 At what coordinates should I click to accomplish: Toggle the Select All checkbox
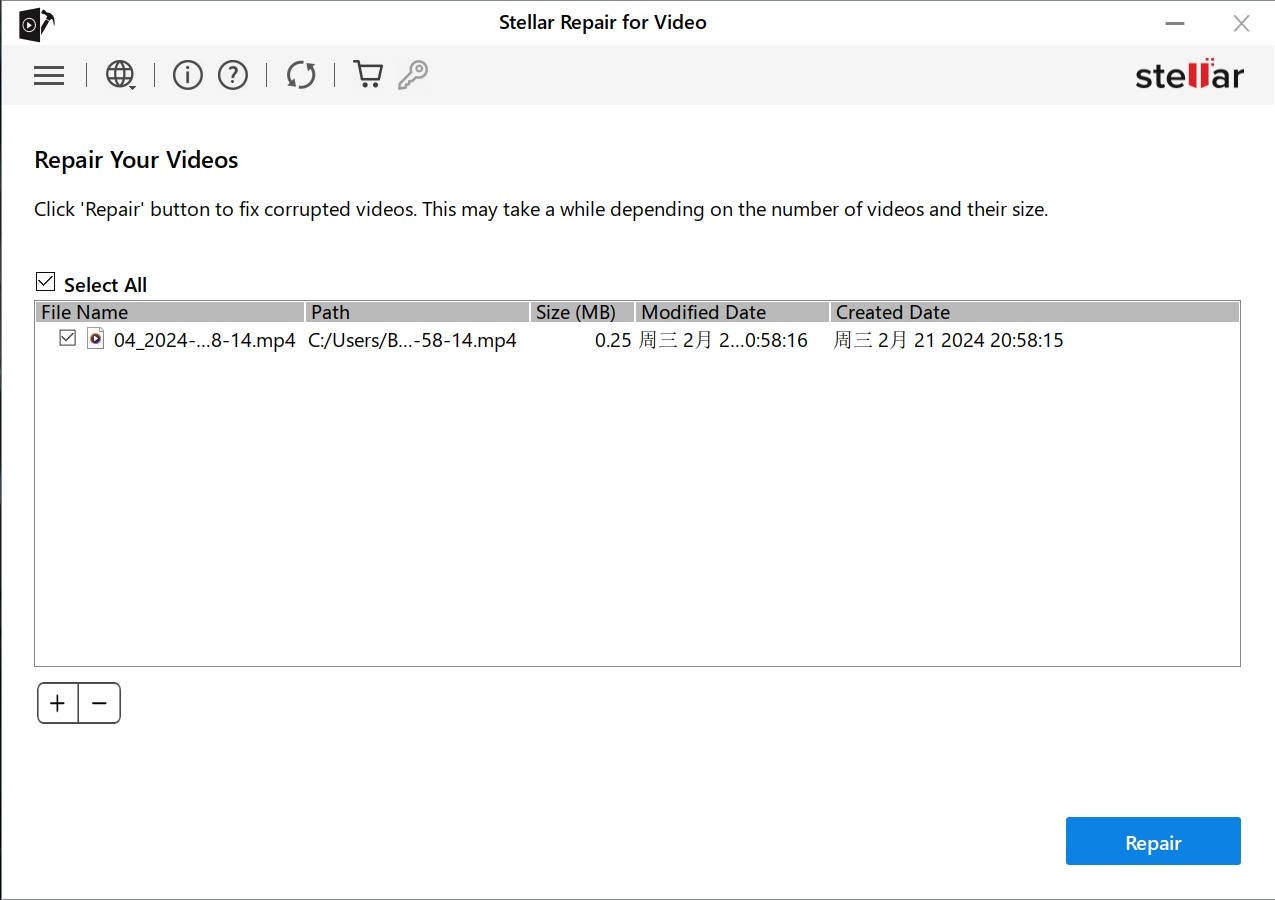(x=45, y=282)
